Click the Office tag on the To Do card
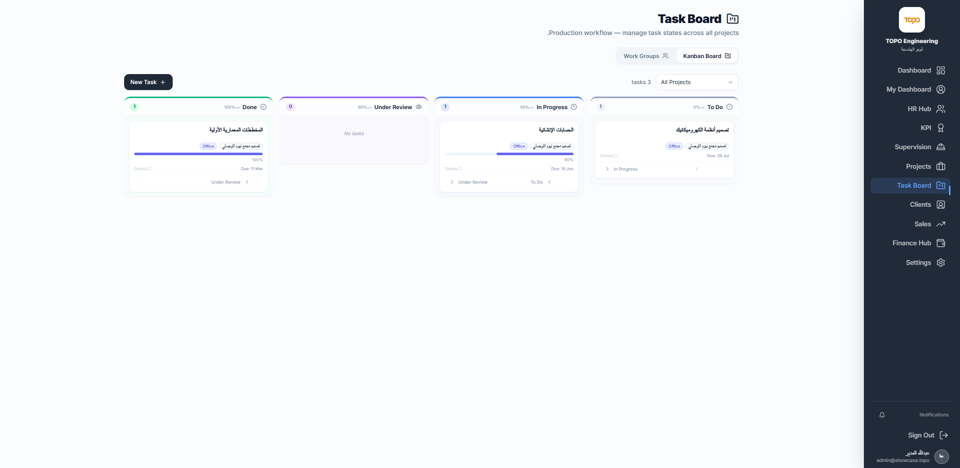This screenshot has width=960, height=468. click(674, 146)
